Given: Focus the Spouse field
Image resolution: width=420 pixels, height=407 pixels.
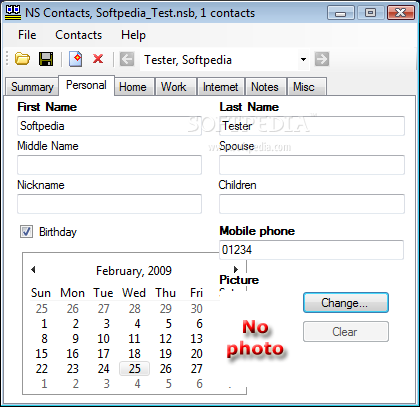Looking at the screenshot, I should (x=312, y=165).
